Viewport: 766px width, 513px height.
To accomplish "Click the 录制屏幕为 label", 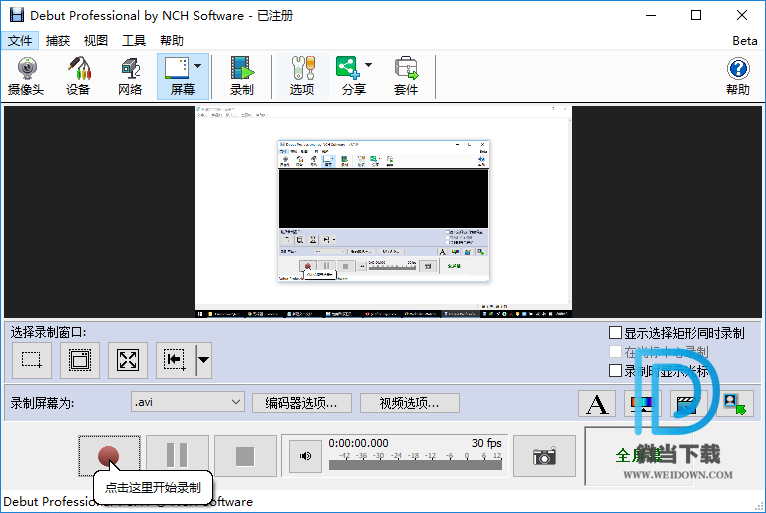I will 43,404.
